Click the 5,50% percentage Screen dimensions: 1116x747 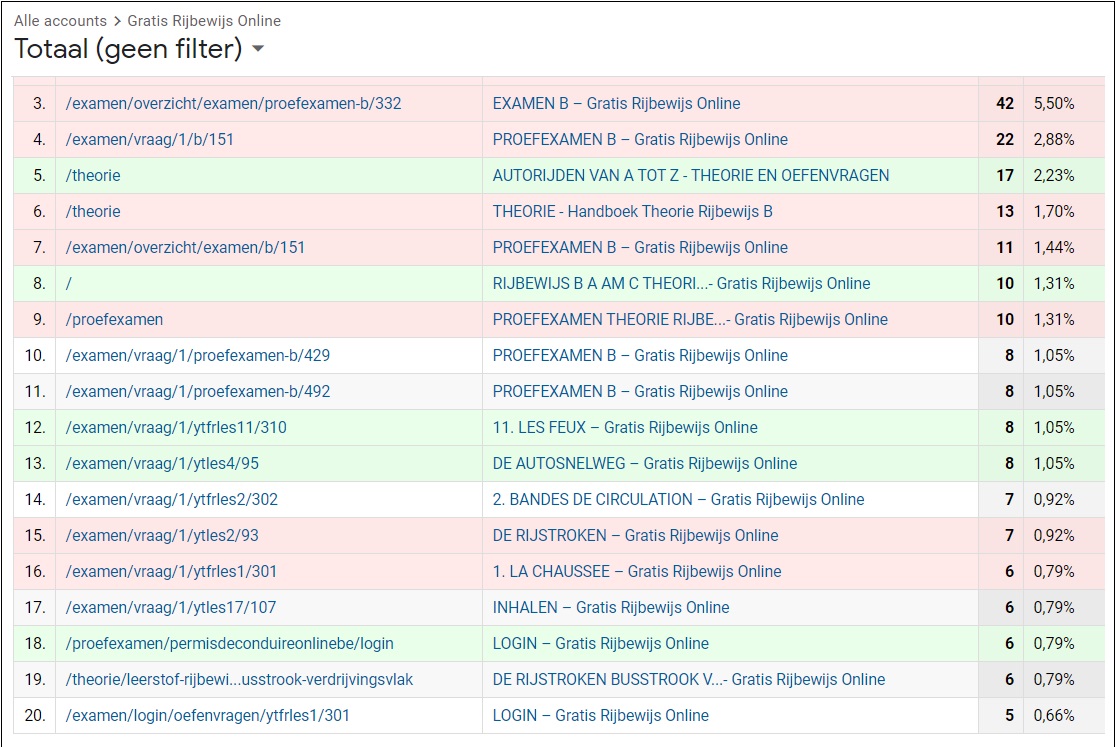(1054, 103)
